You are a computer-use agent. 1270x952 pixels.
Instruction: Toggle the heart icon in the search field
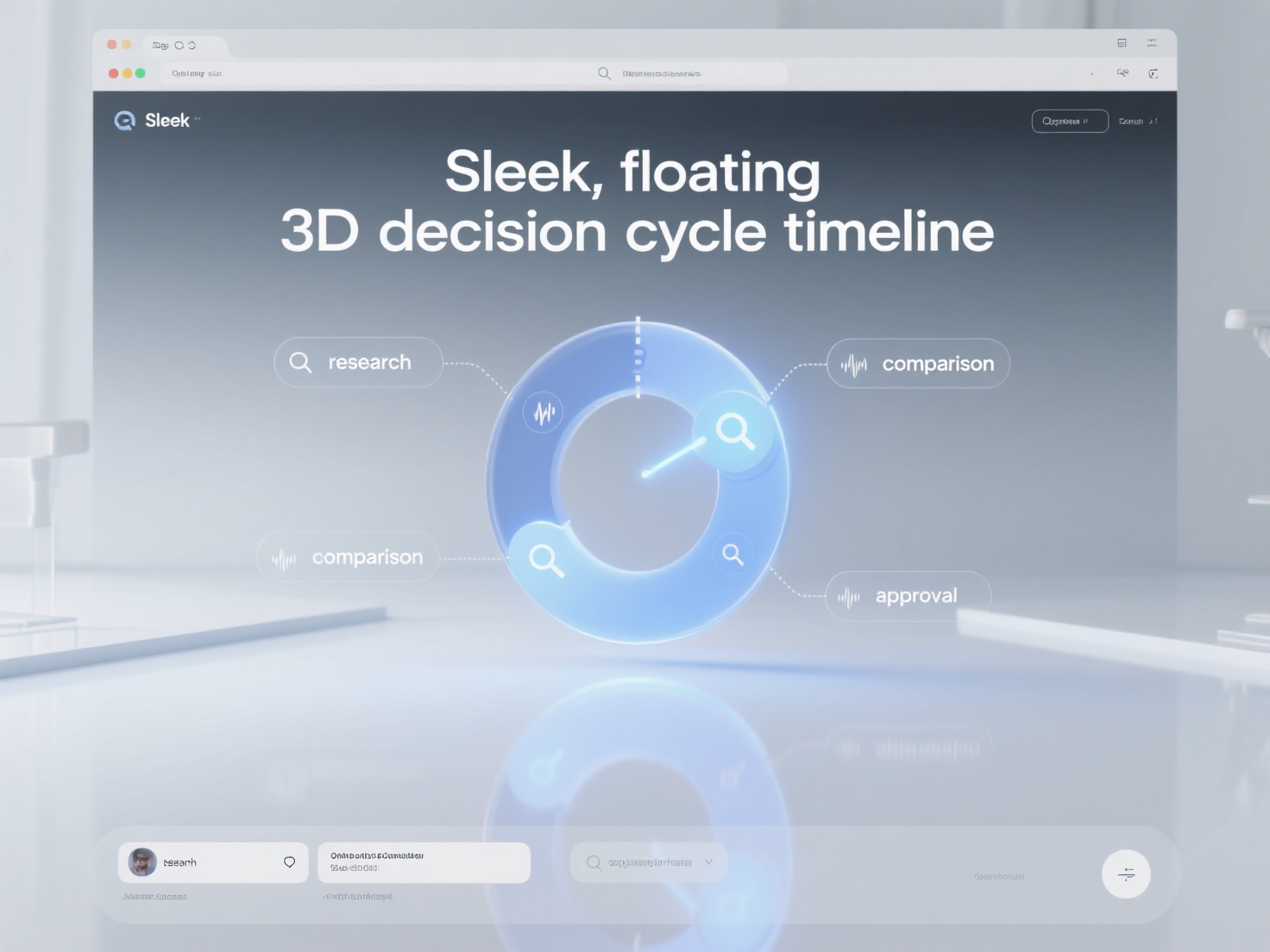(x=290, y=862)
